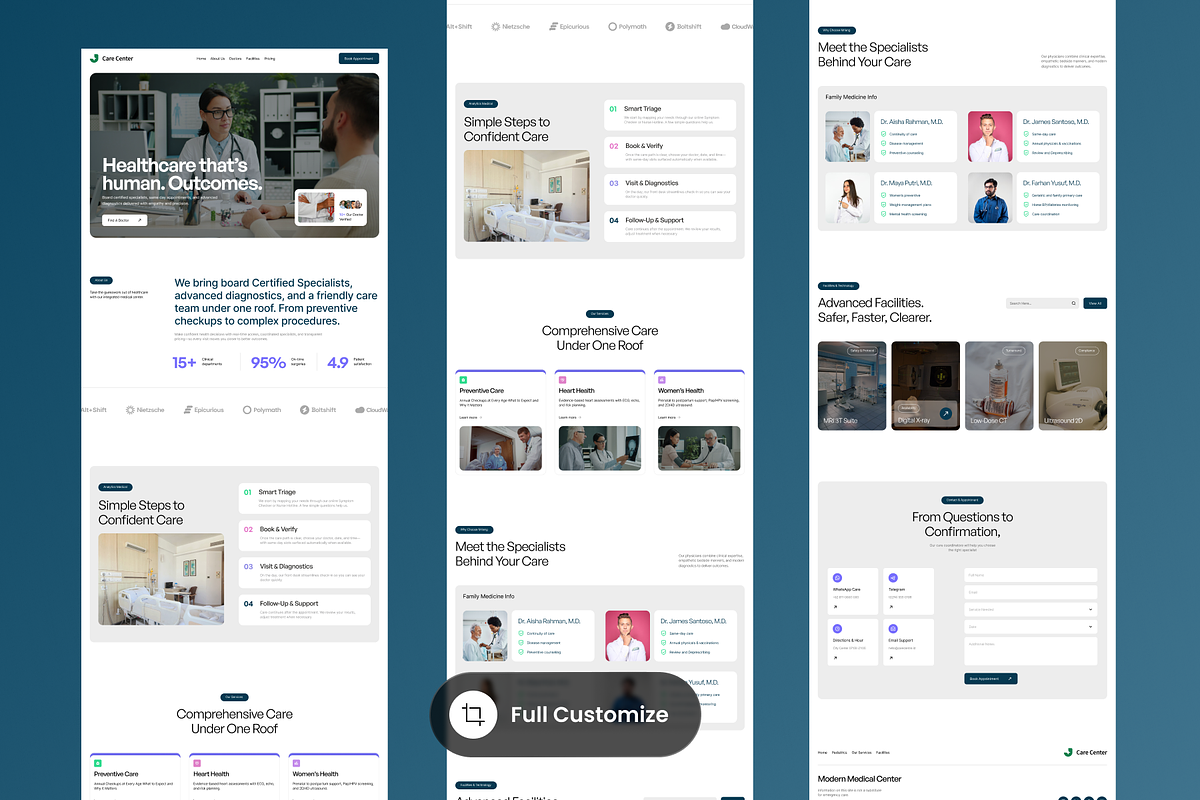Open the doctors verified card in hero
Image resolution: width=1200 pixels, height=800 pixels.
(331, 207)
